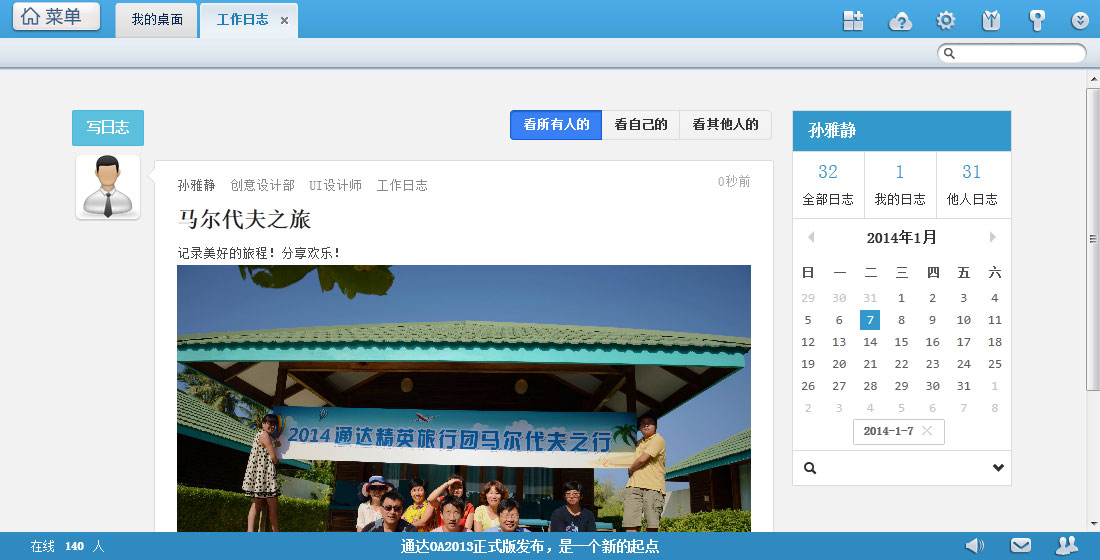Open the cloud help icon
Screen dimensions: 1100x560
click(x=901, y=21)
